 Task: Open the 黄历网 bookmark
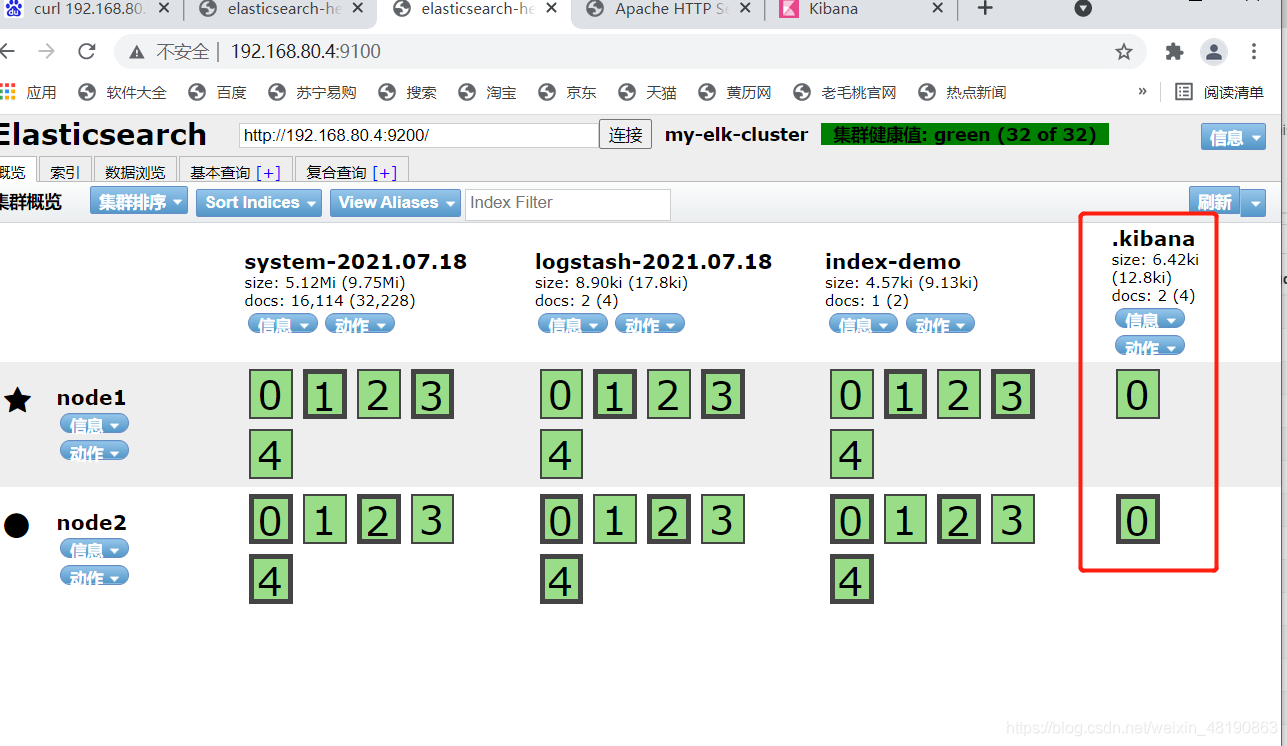tap(734, 92)
